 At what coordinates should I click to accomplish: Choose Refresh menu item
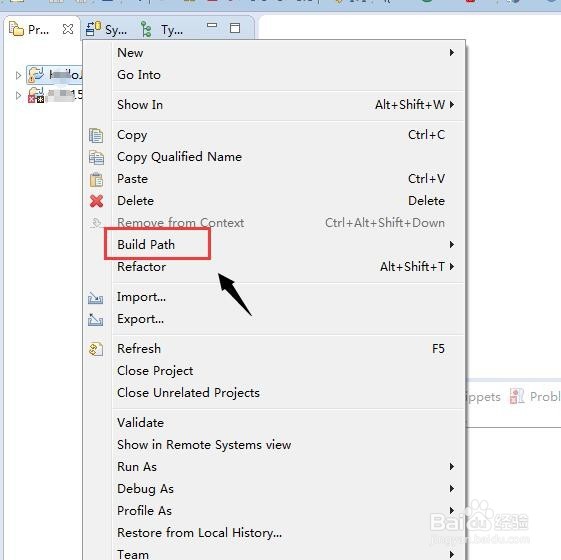coord(274,349)
